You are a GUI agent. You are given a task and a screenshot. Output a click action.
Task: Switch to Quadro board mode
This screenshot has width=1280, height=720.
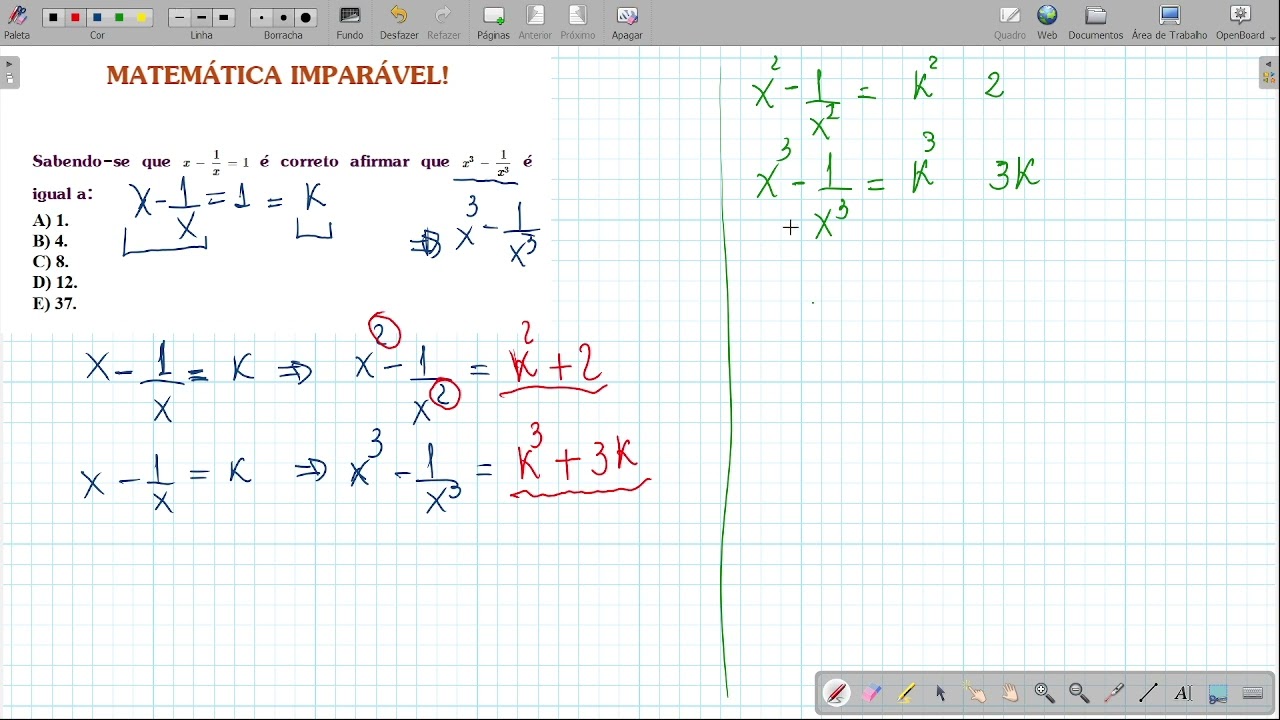(x=1010, y=22)
